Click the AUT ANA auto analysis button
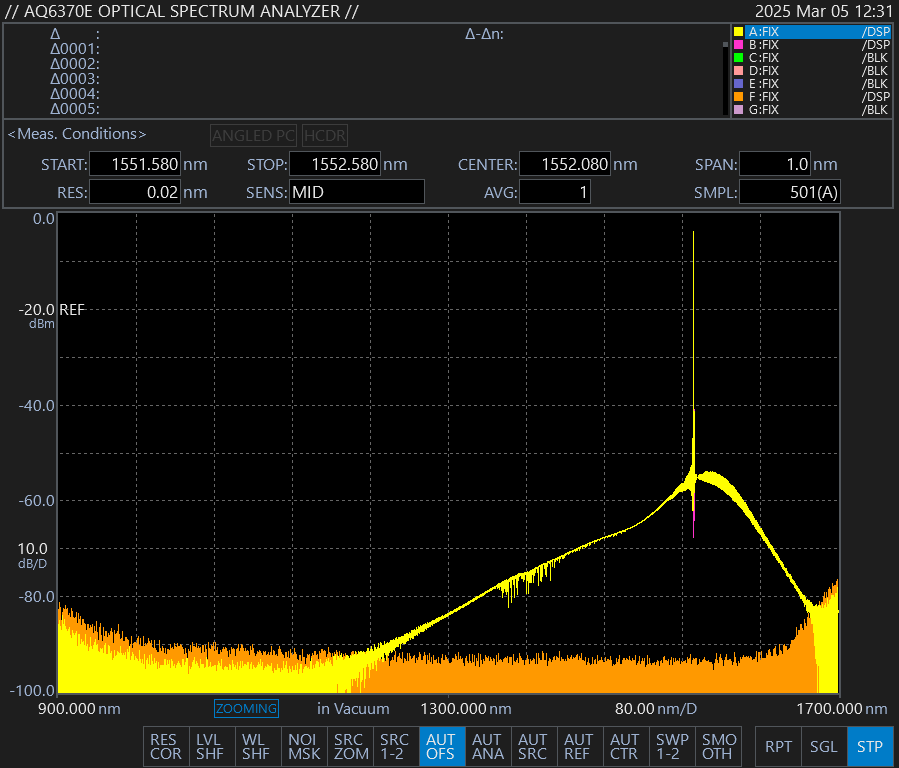Viewport: 899px width, 768px height. click(x=487, y=746)
